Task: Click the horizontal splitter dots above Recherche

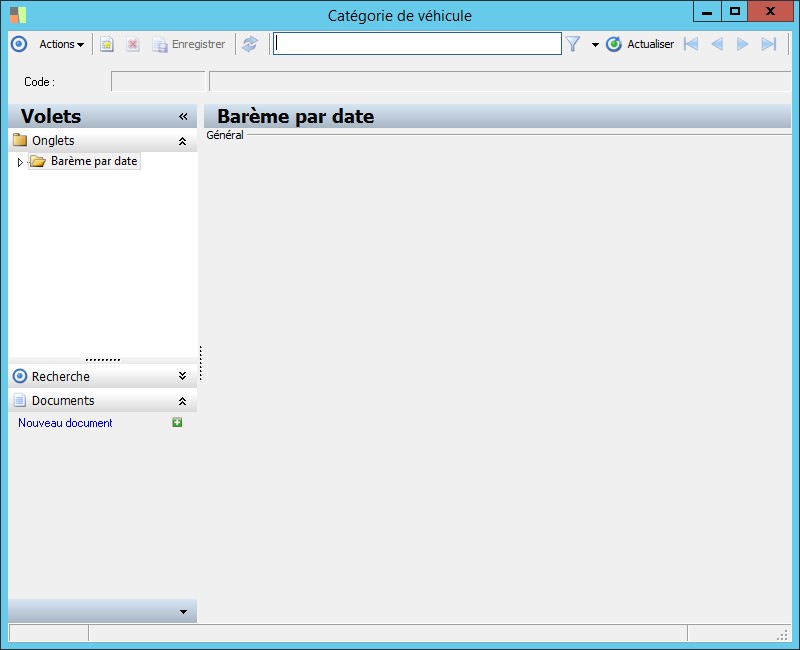Action: pos(103,360)
